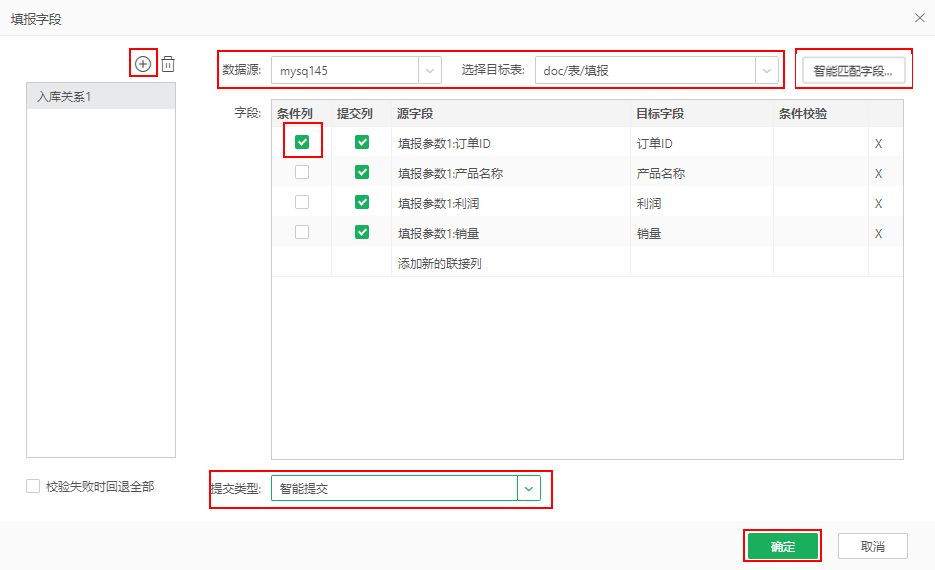Click the trash delete icon
This screenshot has width=935, height=570.
[168, 64]
